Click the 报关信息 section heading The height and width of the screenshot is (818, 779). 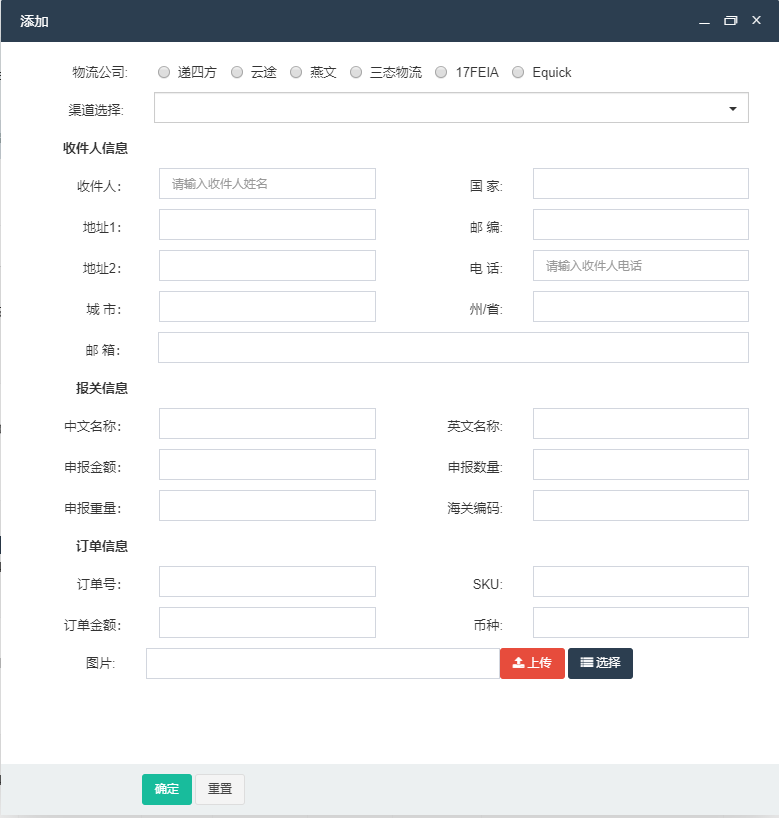coord(102,388)
